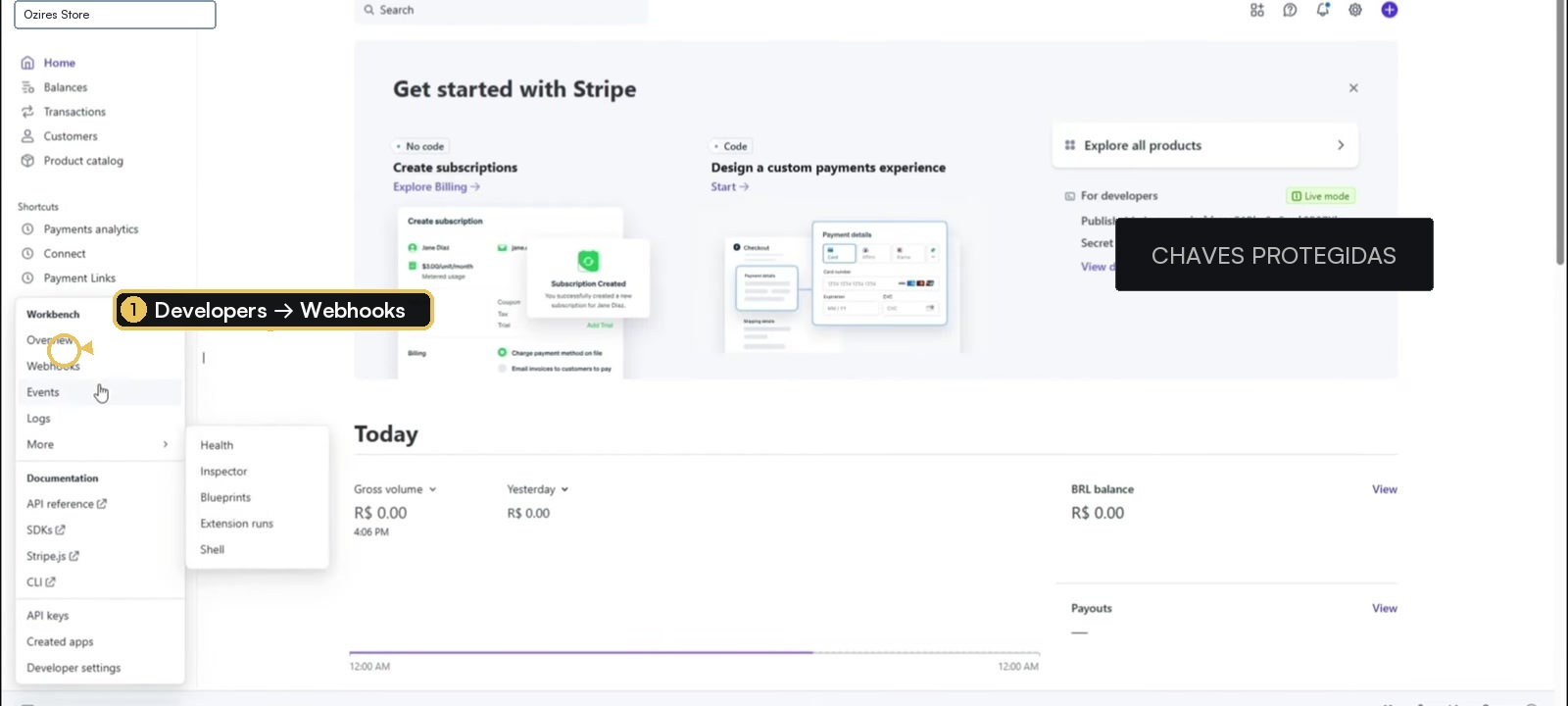
Task: Toggle the Live mode badge
Action: click(x=1320, y=196)
